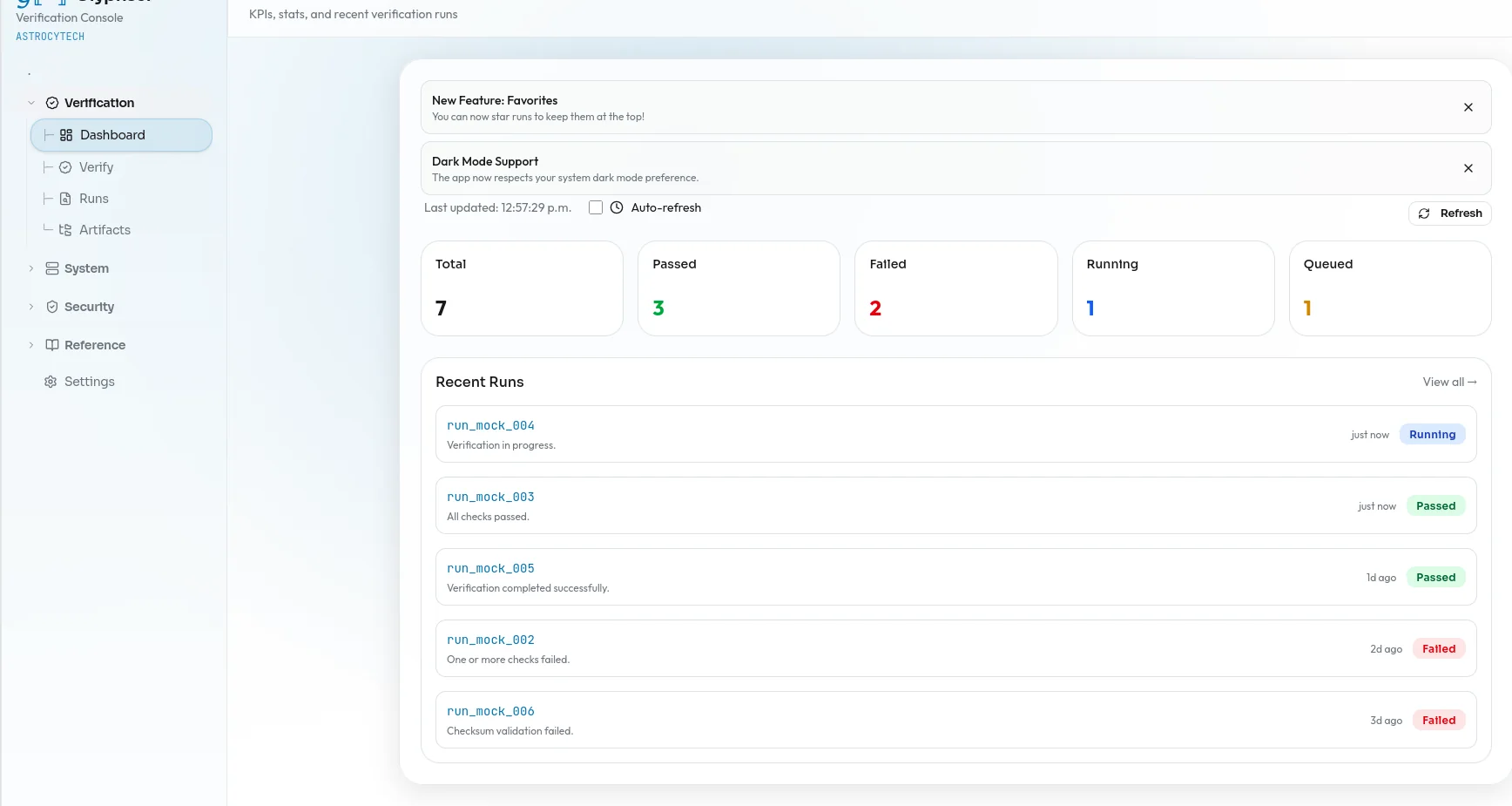The height and width of the screenshot is (806, 1512).
Task: Click the refresh arrows icon on Refresh button
Action: coord(1424,213)
